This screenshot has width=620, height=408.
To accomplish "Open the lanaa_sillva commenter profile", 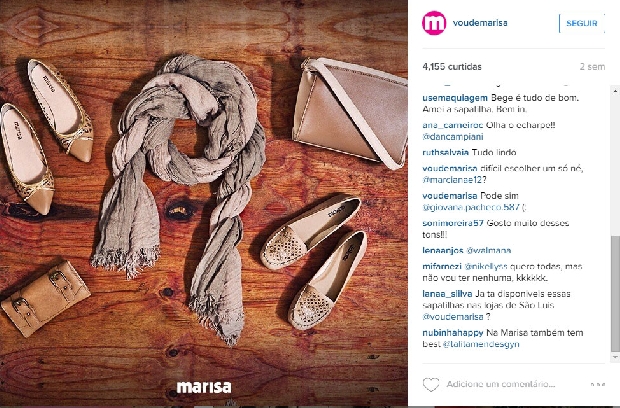I will tap(447, 294).
